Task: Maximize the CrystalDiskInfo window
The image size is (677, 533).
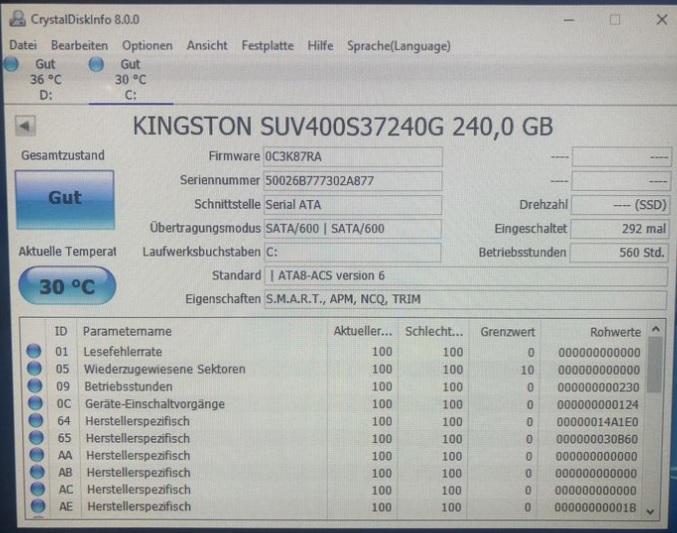Action: coord(615,19)
